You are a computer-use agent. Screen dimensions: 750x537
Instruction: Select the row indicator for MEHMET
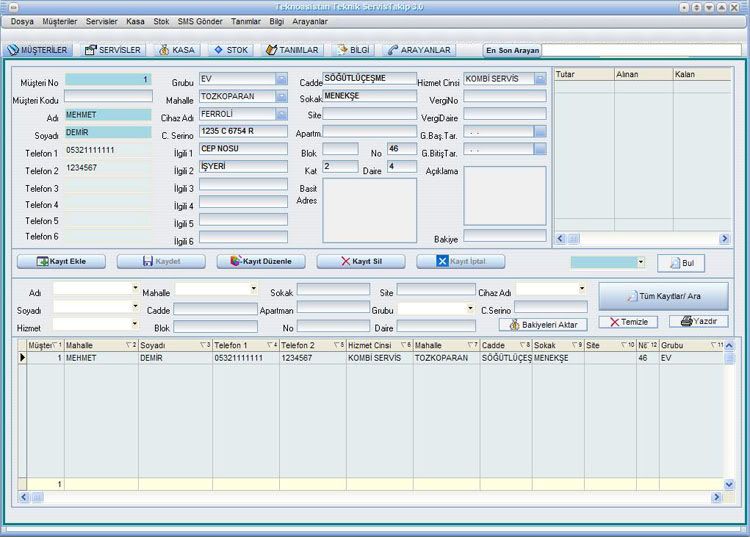pyautogui.click(x=22, y=357)
